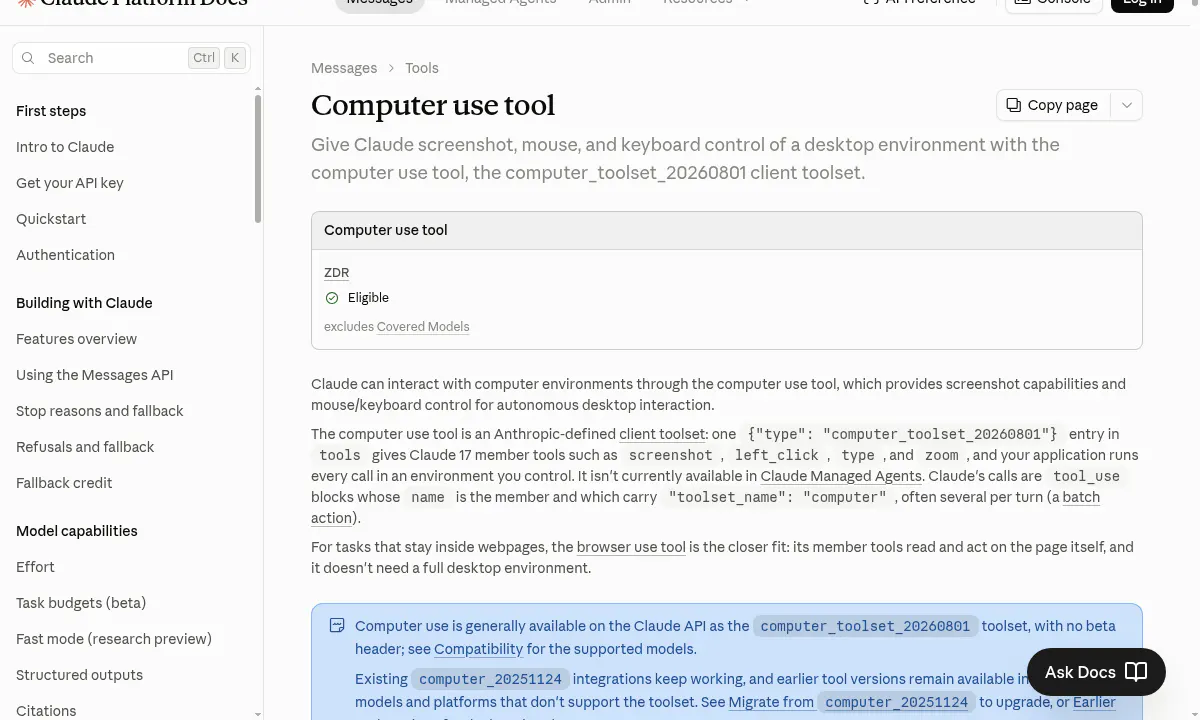The image size is (1200, 720).
Task: Click the tool_use inline code
Action: (x=1087, y=476)
